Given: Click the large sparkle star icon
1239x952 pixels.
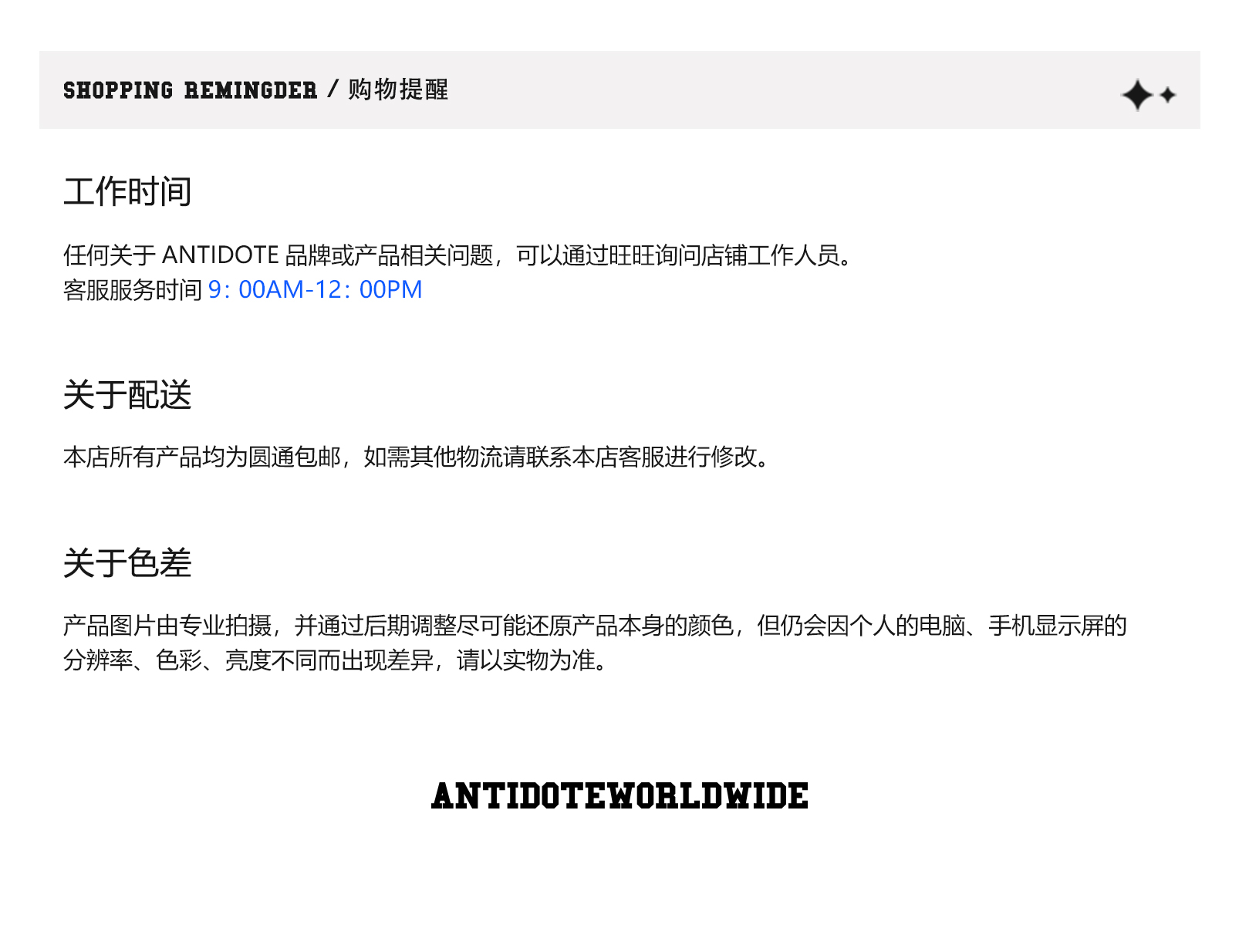Looking at the screenshot, I should point(1137,96).
